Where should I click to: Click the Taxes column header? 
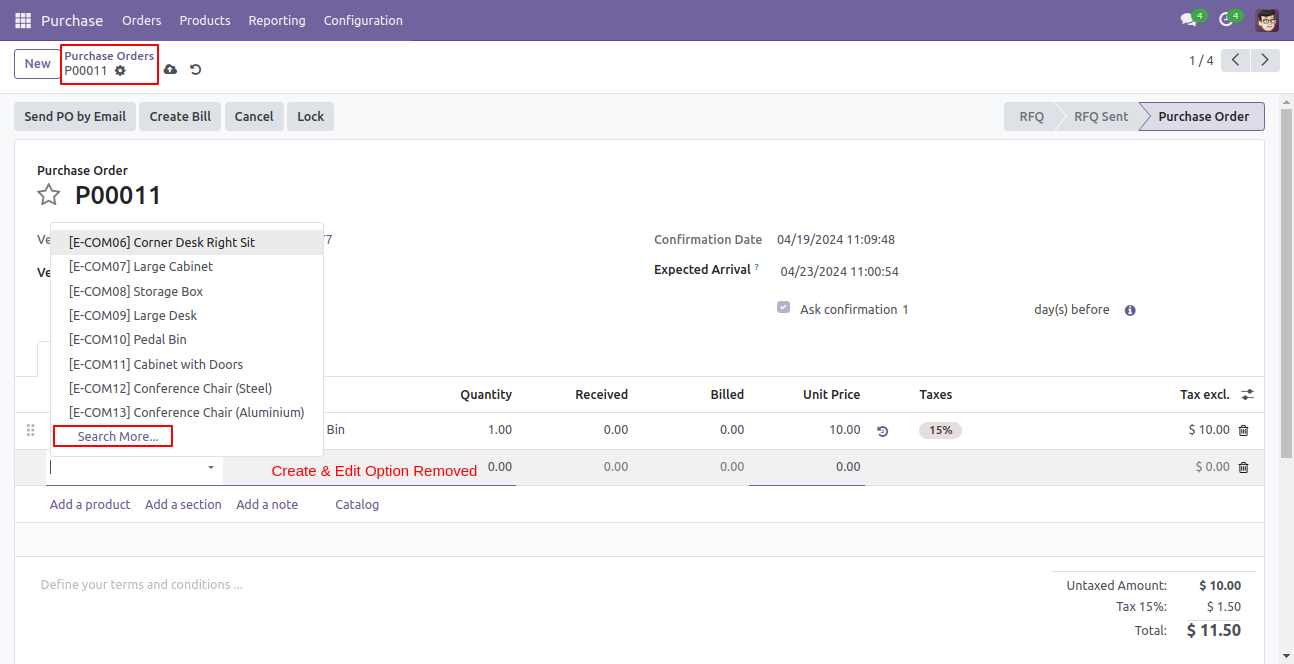pyautogui.click(x=936, y=395)
